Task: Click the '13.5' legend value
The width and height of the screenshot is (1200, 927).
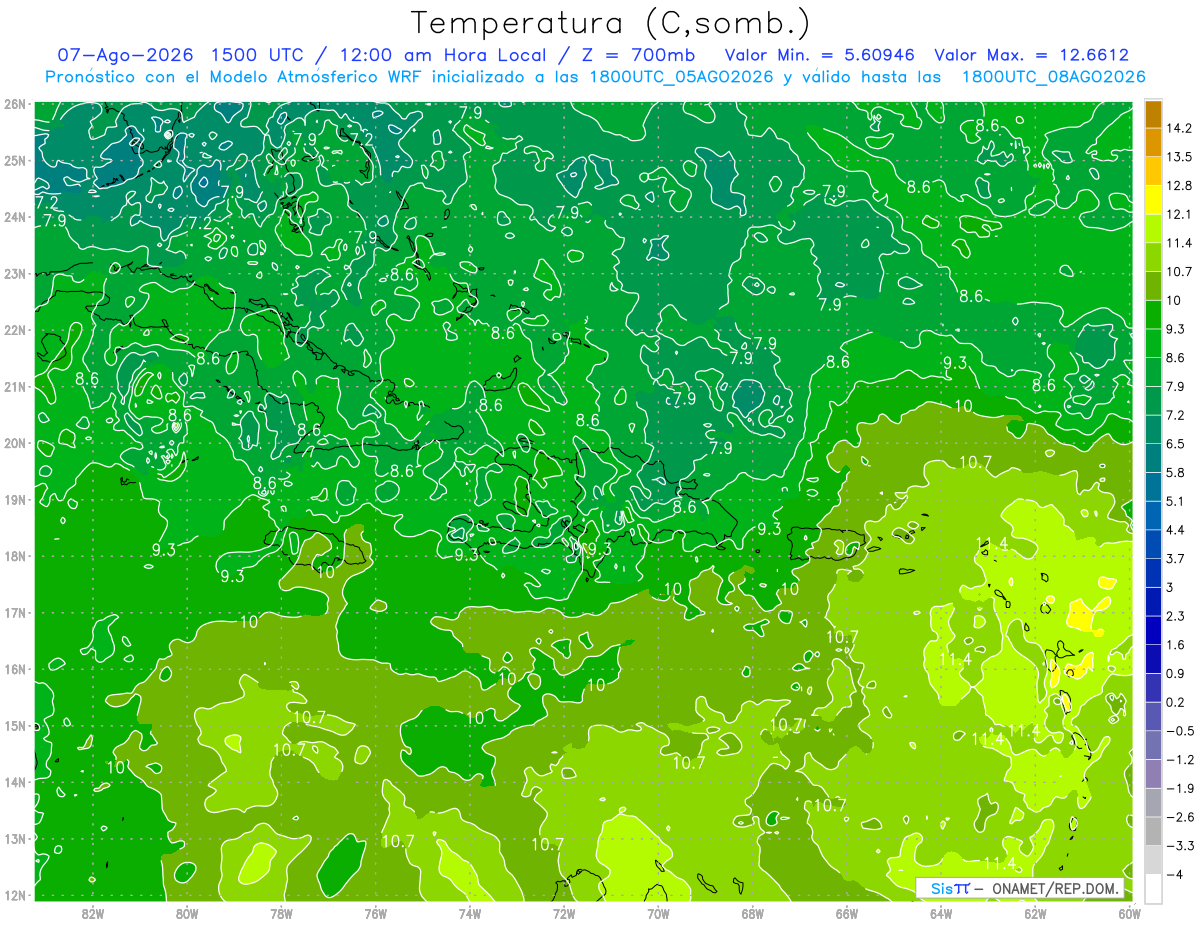Action: click(x=1179, y=157)
